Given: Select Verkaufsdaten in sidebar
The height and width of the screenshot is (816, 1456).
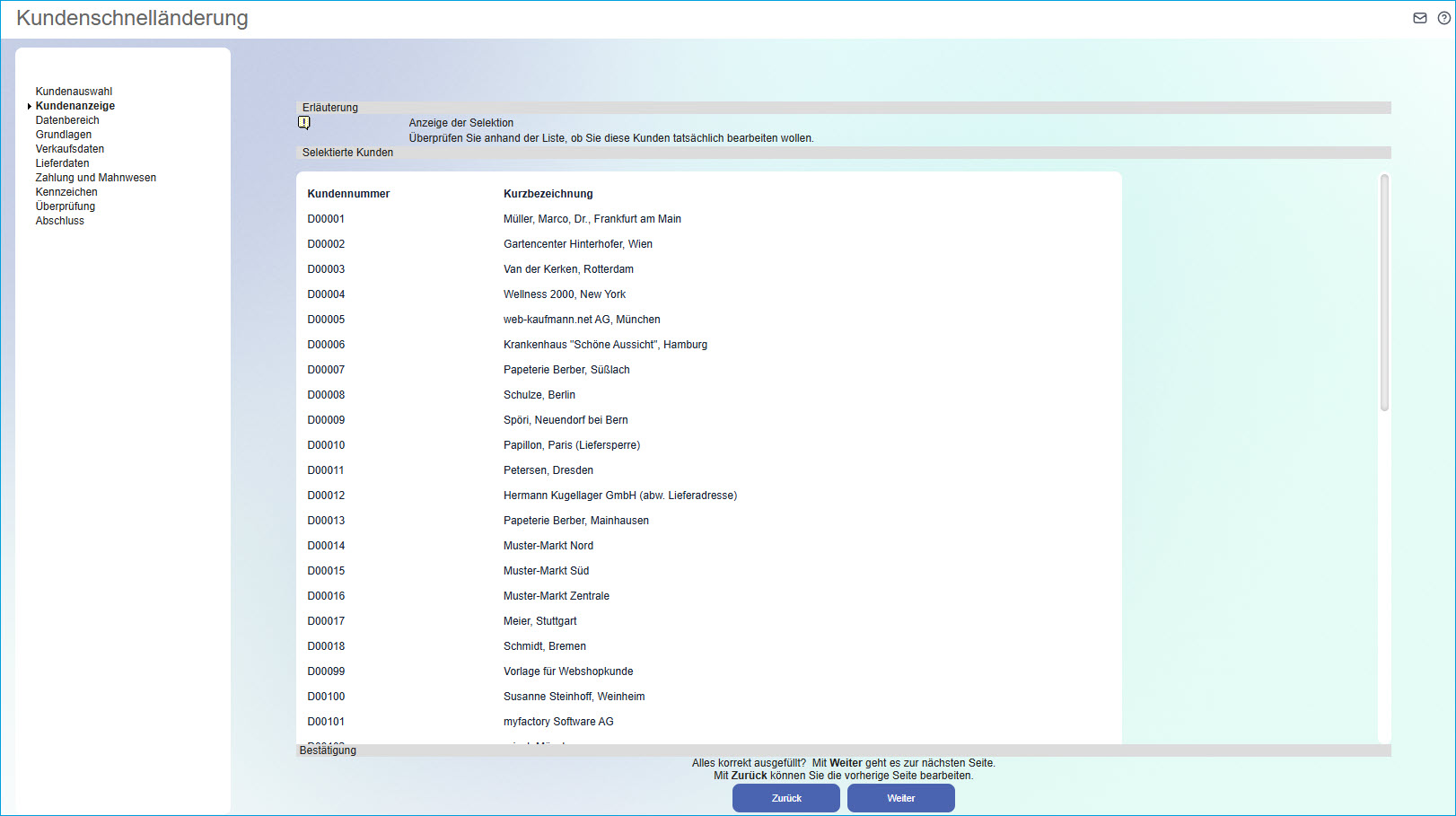Looking at the screenshot, I should pos(70,149).
